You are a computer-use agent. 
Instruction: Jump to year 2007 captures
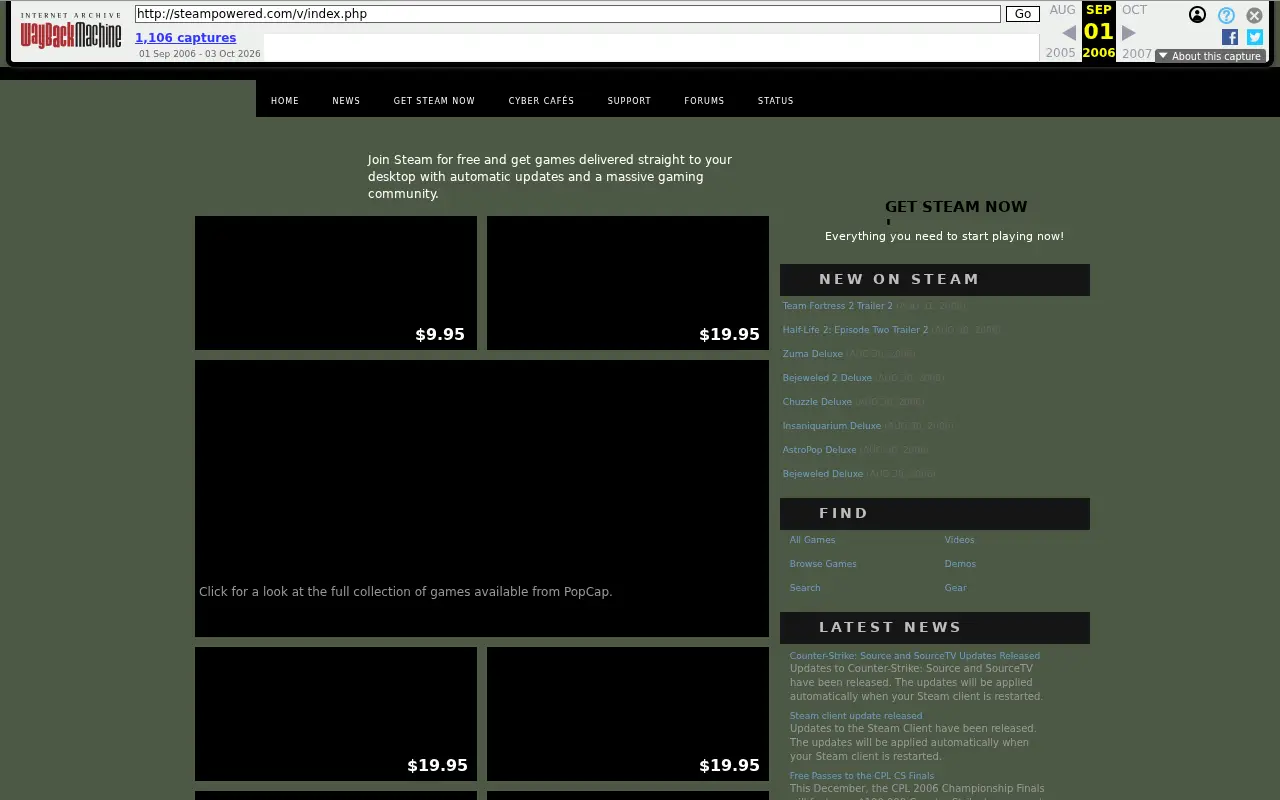pyautogui.click(x=1137, y=53)
